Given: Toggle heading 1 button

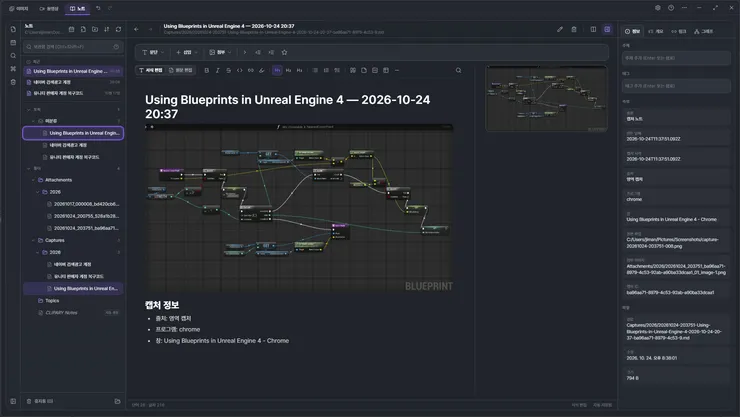Looking at the screenshot, I should pyautogui.click(x=277, y=70).
